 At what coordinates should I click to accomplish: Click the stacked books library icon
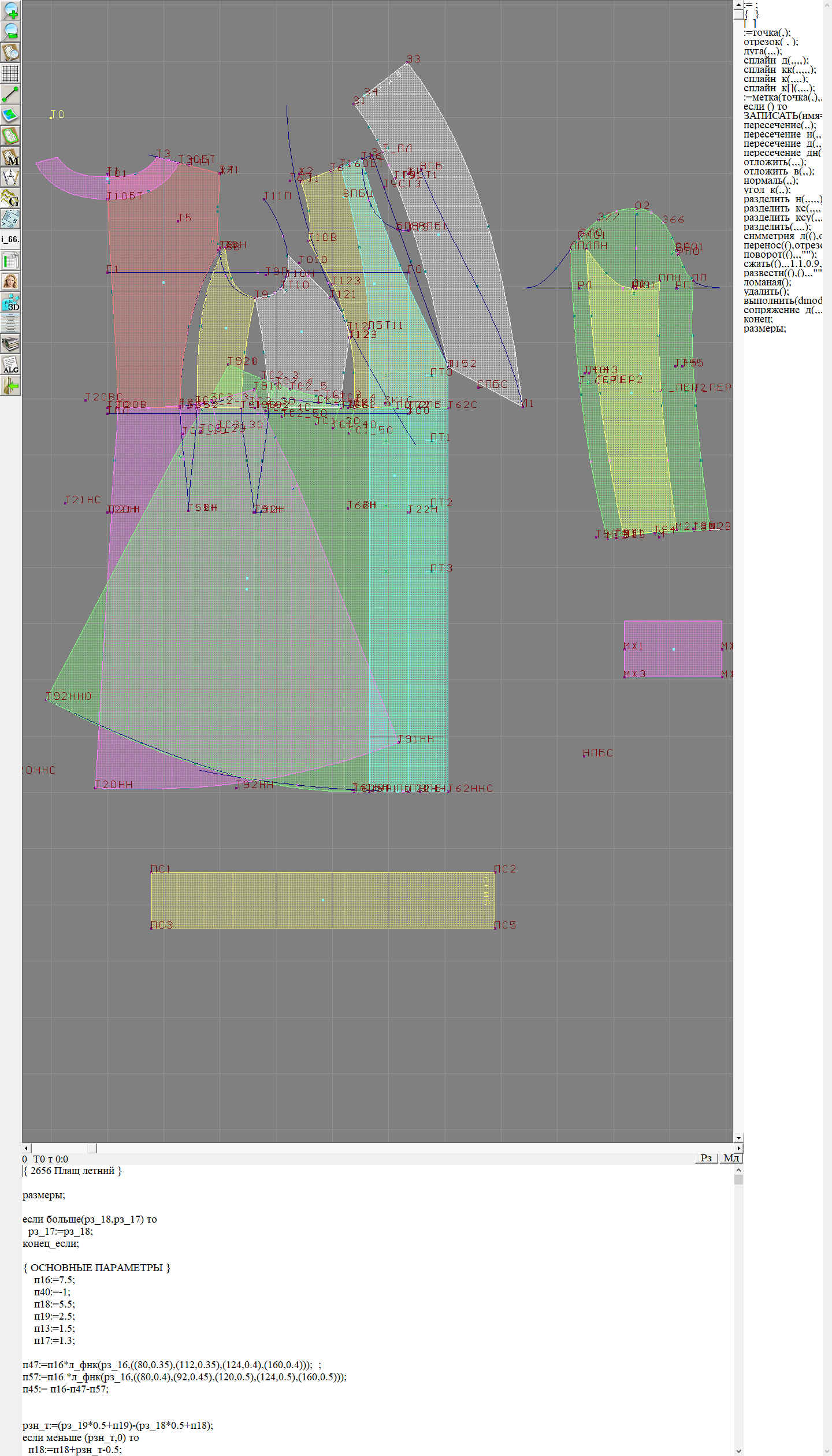pyautogui.click(x=10, y=344)
